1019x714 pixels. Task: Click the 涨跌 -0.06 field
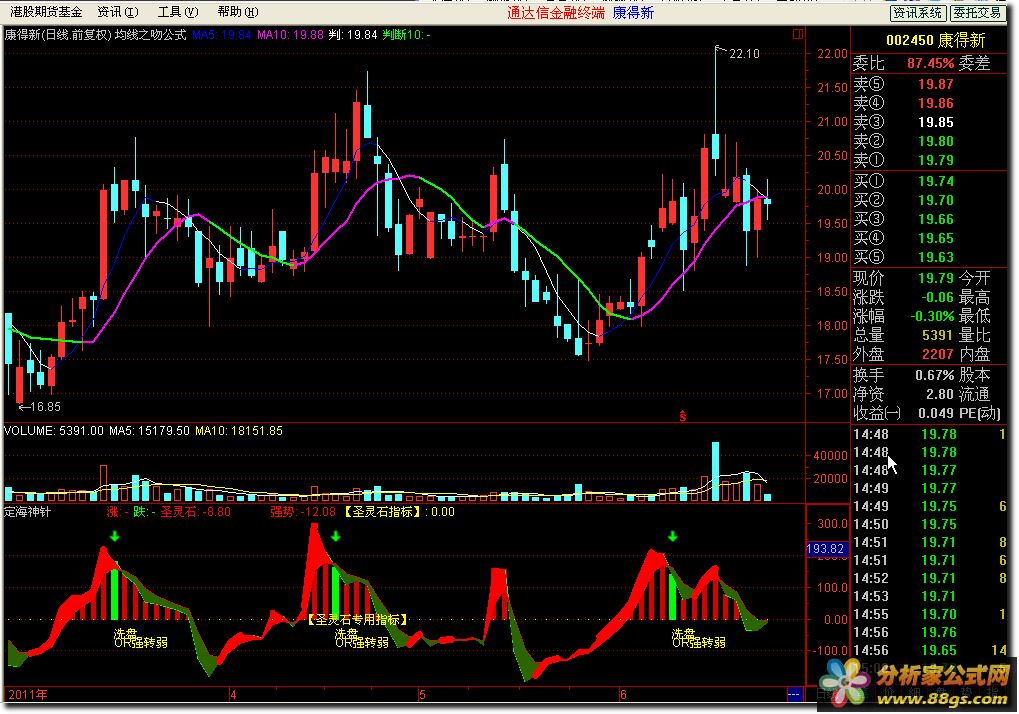coord(903,298)
